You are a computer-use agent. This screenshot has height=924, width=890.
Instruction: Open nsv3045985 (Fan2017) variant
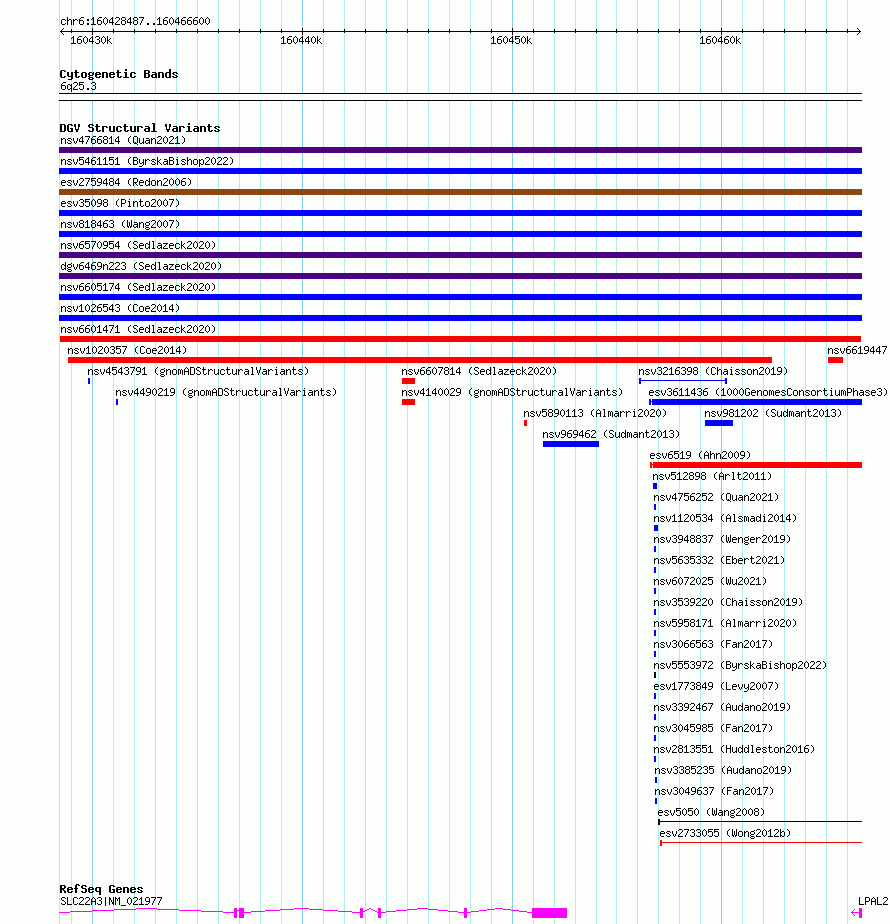coord(713,728)
